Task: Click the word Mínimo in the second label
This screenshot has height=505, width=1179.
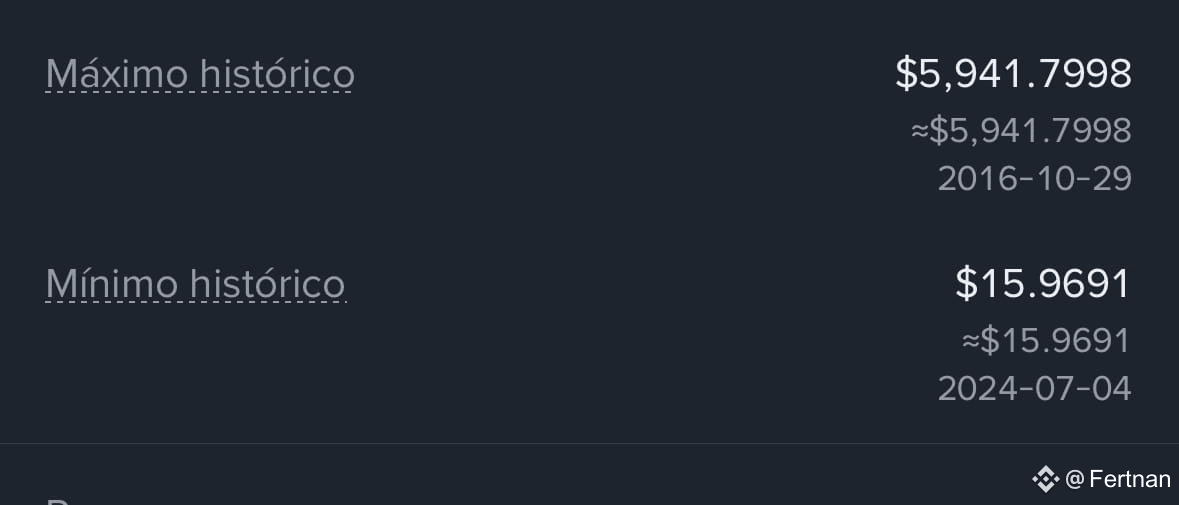Action: click(x=112, y=284)
